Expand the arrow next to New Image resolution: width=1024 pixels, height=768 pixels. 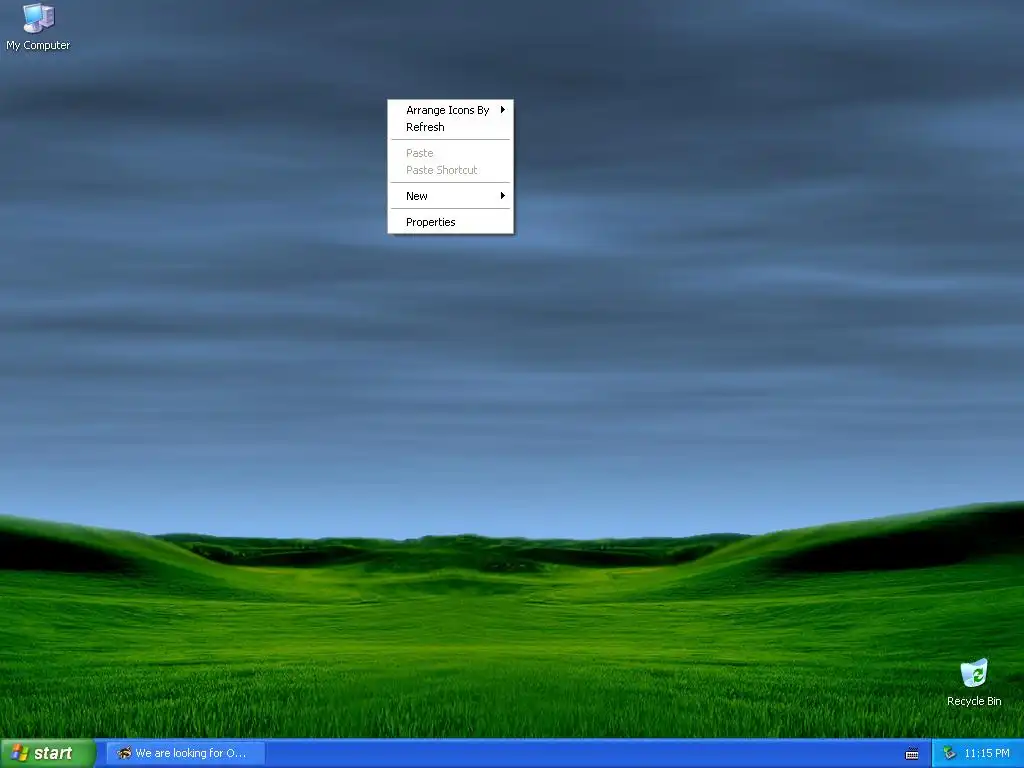(x=502, y=196)
